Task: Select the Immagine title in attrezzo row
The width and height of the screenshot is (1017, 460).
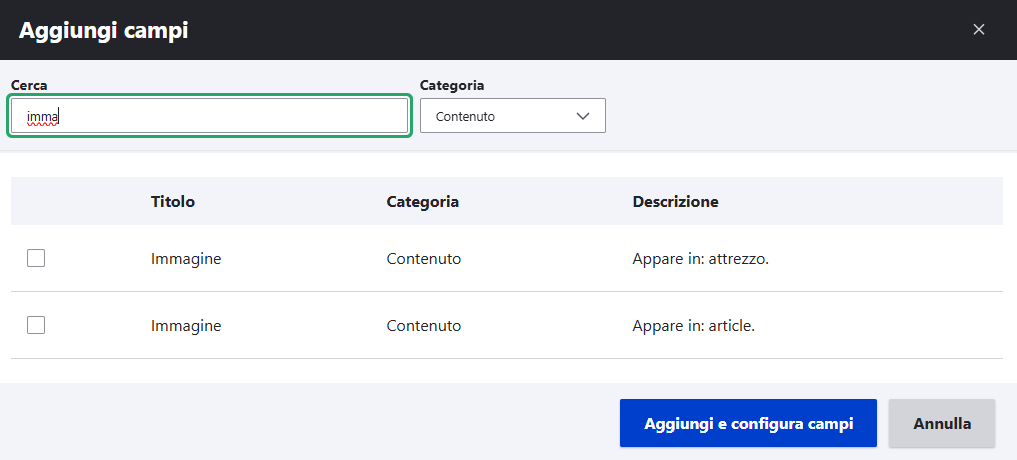Action: [x=186, y=259]
